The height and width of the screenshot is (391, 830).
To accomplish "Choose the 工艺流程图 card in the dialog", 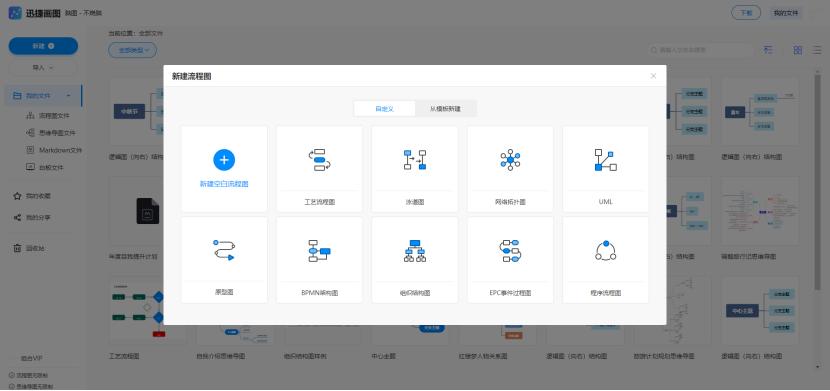I will coord(319,169).
